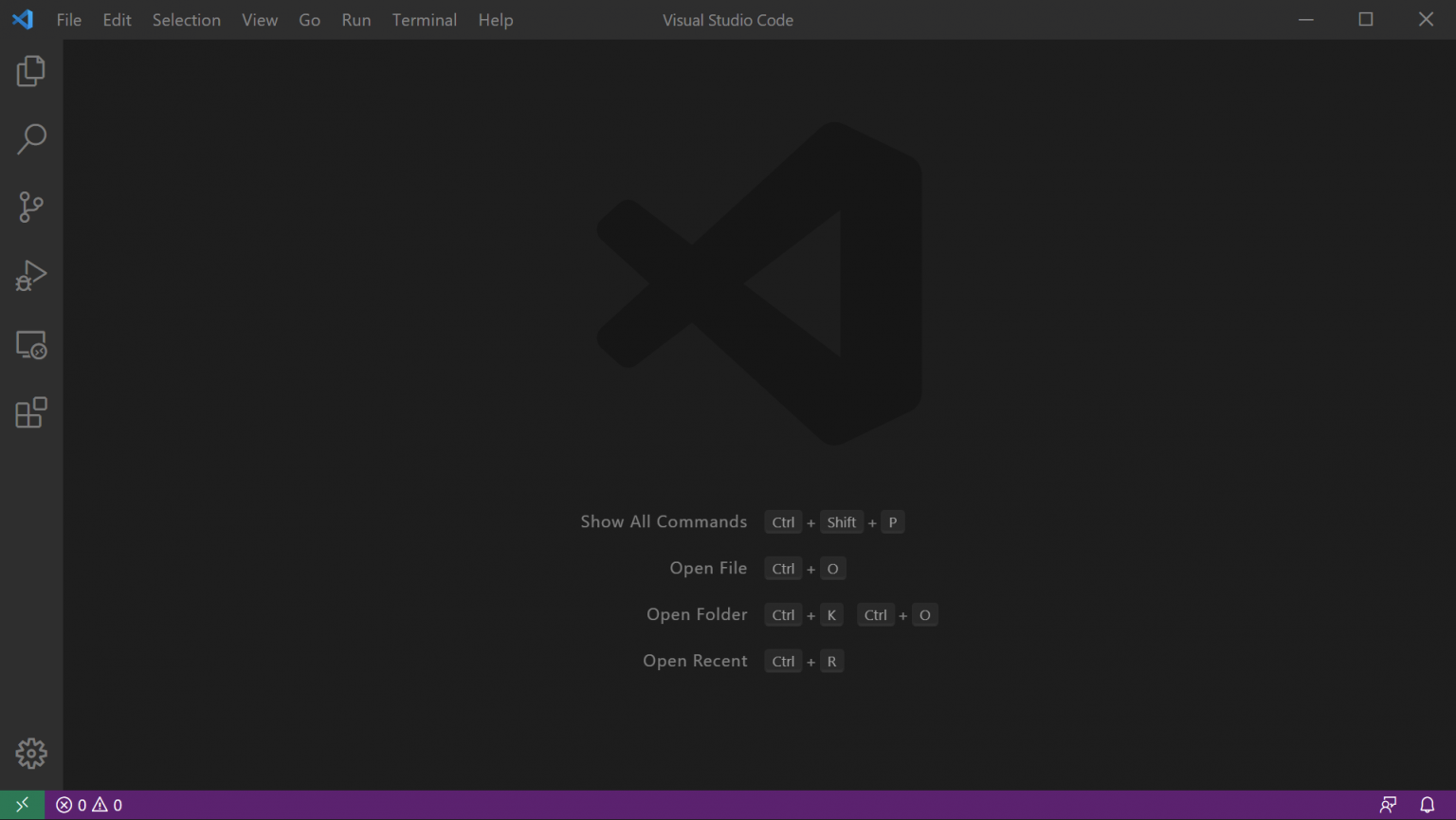Click the Open Recent label
The height and width of the screenshot is (820, 1456).
click(x=695, y=661)
